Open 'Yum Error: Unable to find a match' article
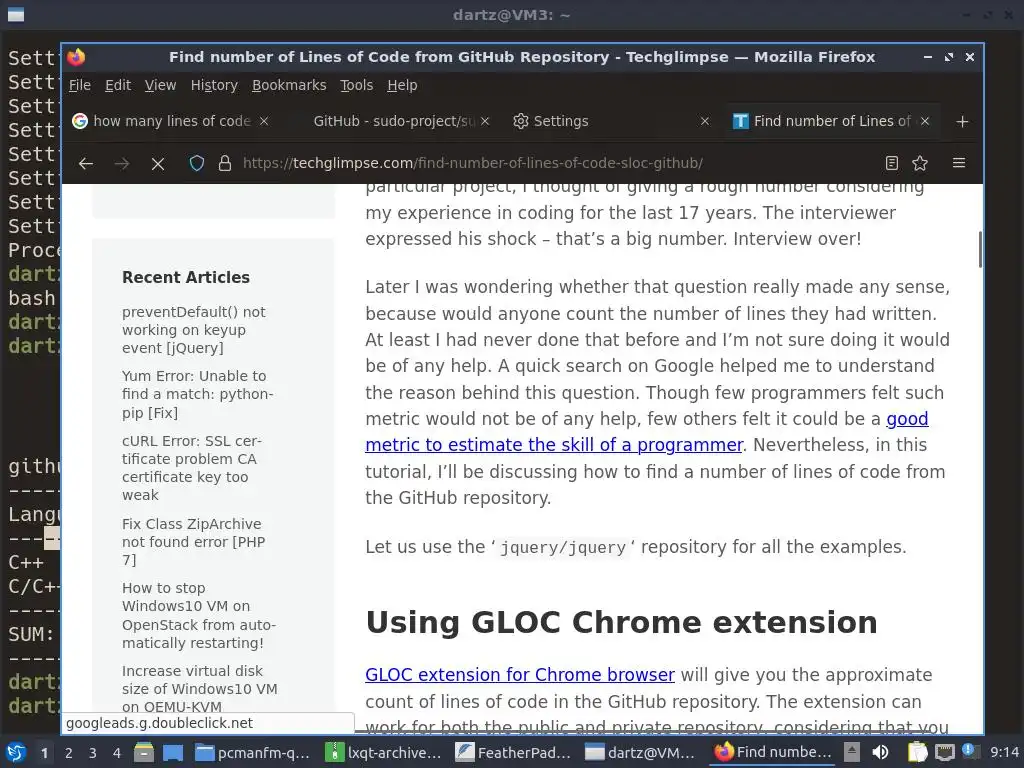The width and height of the screenshot is (1024, 768). coord(197,394)
